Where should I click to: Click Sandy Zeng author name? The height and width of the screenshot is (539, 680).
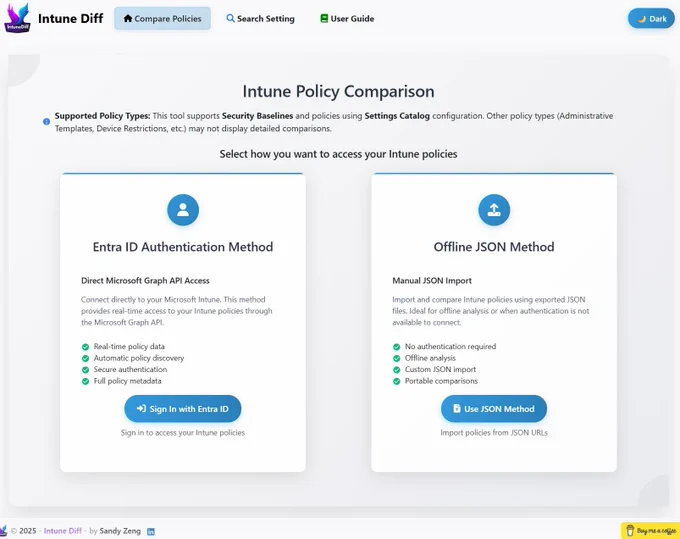[120, 531]
